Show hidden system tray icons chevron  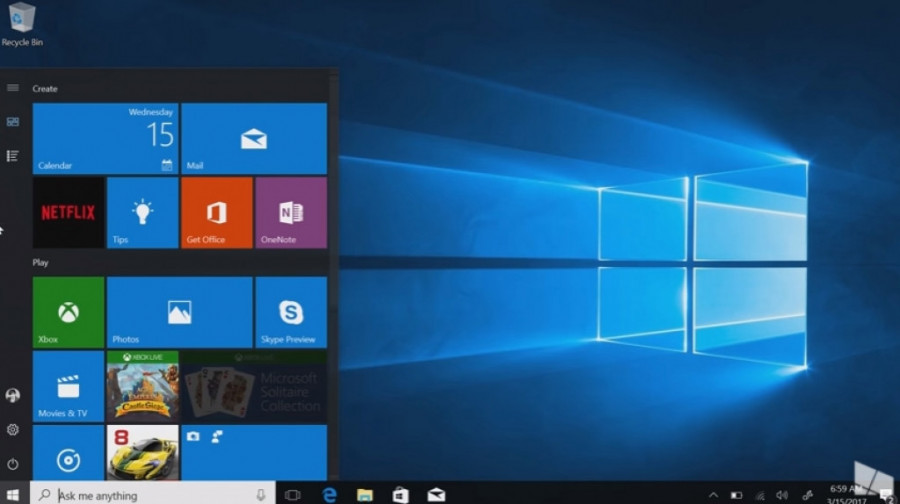(x=713, y=495)
